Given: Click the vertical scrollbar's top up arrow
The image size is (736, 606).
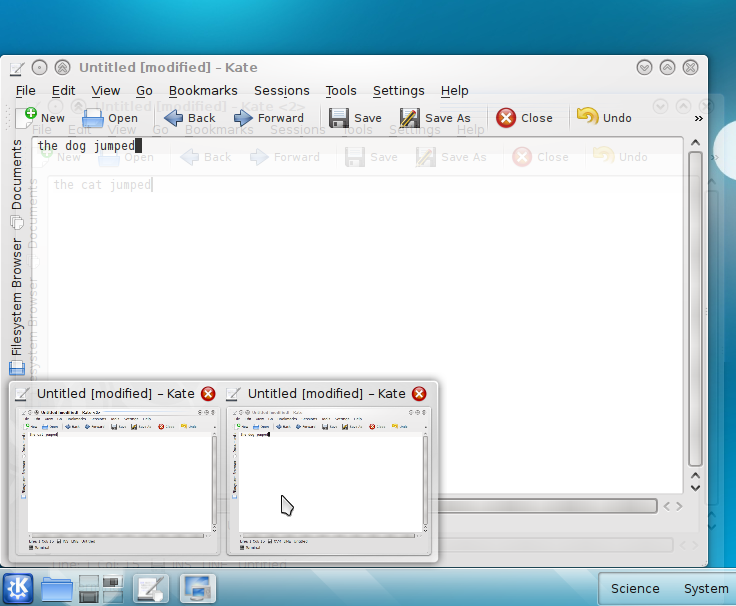Looking at the screenshot, I should pos(696,142).
